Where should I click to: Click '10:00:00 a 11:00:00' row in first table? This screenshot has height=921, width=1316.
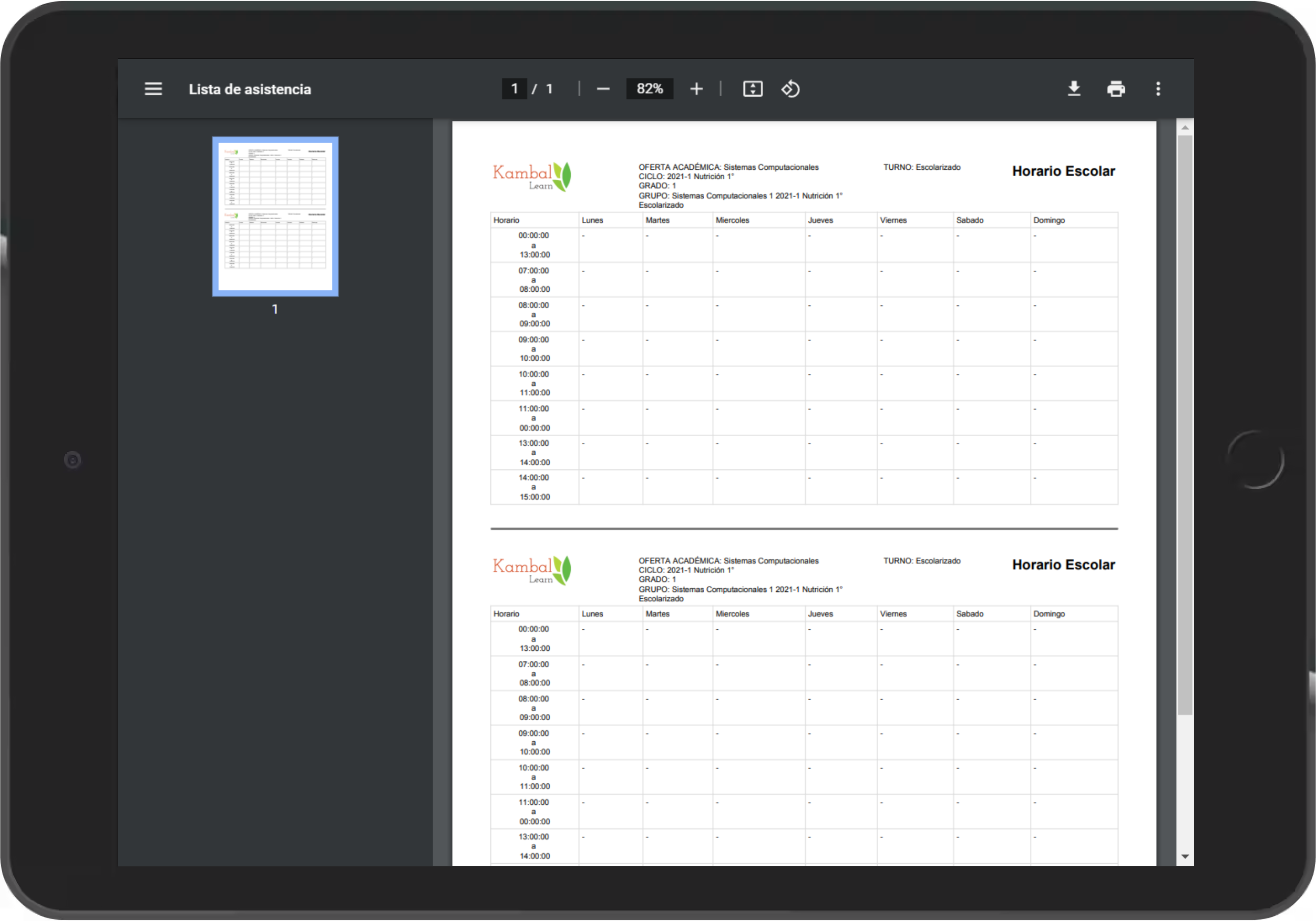pyautogui.click(x=804, y=384)
